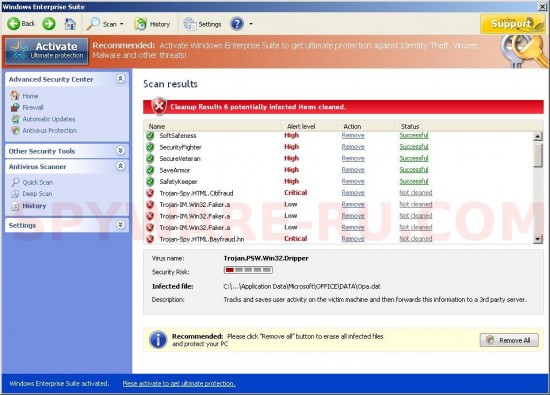Open the Scan dropdown arrow
Image resolution: width=550 pixels, height=395 pixels.
122,24
